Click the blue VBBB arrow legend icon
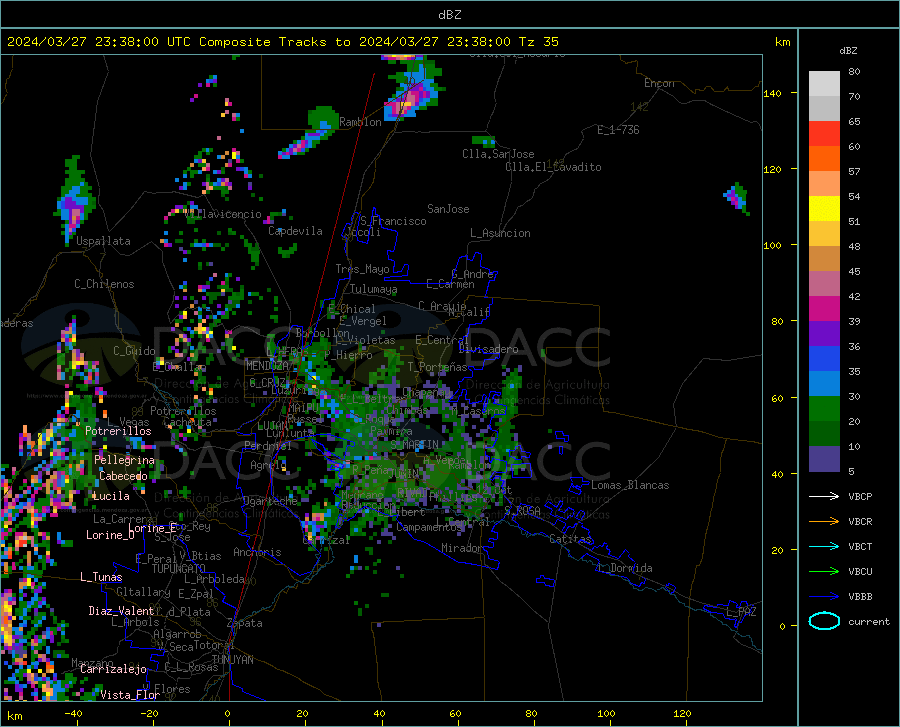The image size is (900, 727). [x=824, y=597]
